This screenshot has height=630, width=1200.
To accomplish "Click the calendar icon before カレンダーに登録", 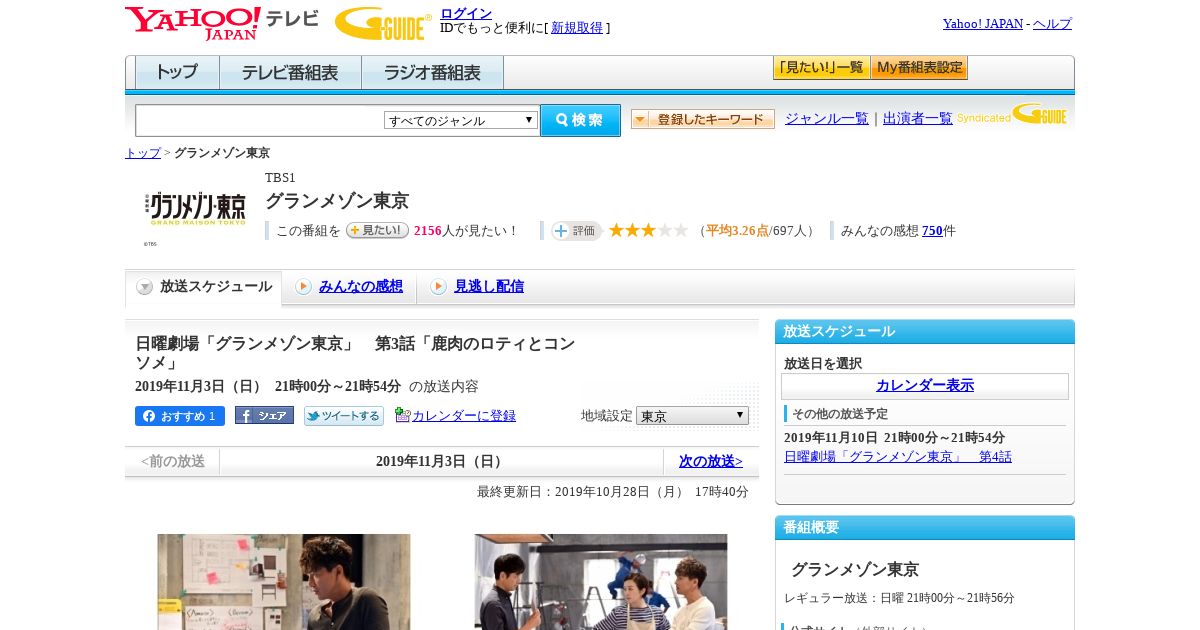I will tap(402, 414).
